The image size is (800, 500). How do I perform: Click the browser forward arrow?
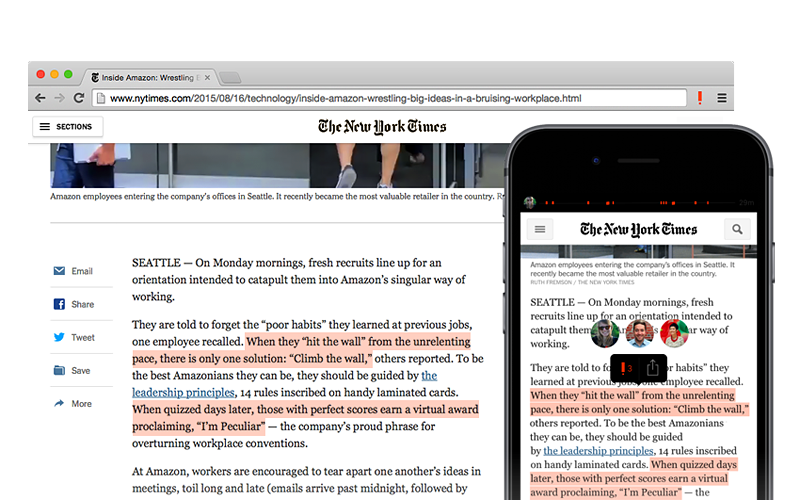pos(60,98)
